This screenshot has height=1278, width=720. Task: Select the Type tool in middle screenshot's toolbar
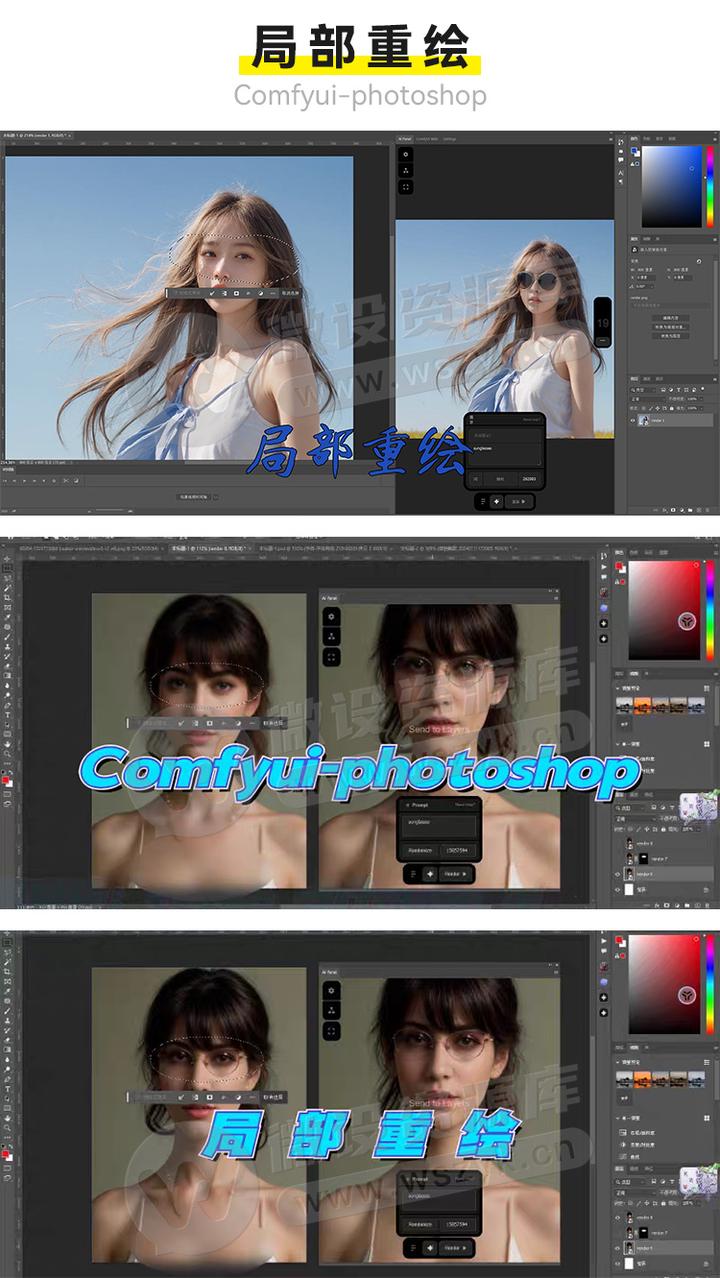(8, 715)
